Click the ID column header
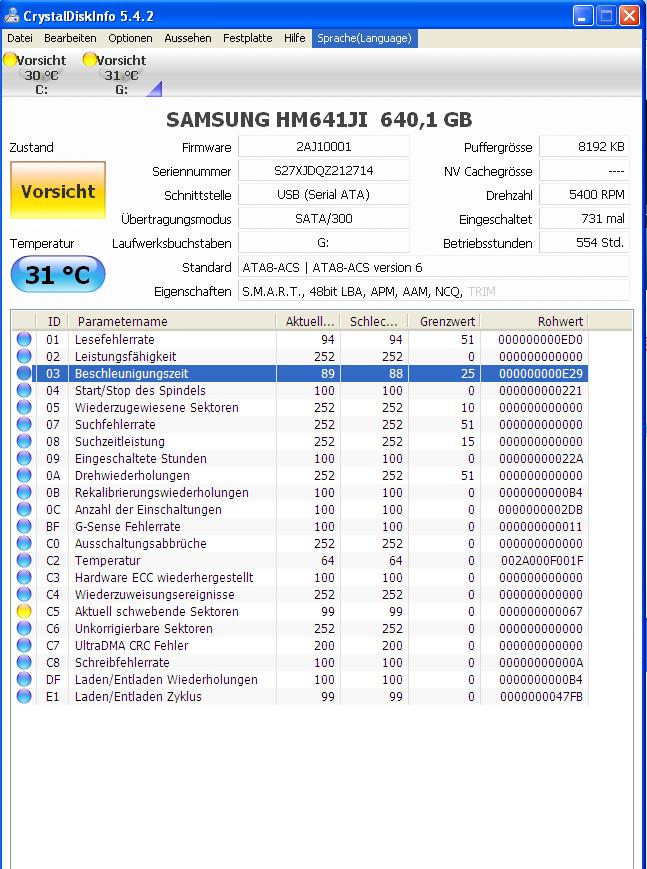647x869 pixels. pyautogui.click(x=52, y=321)
